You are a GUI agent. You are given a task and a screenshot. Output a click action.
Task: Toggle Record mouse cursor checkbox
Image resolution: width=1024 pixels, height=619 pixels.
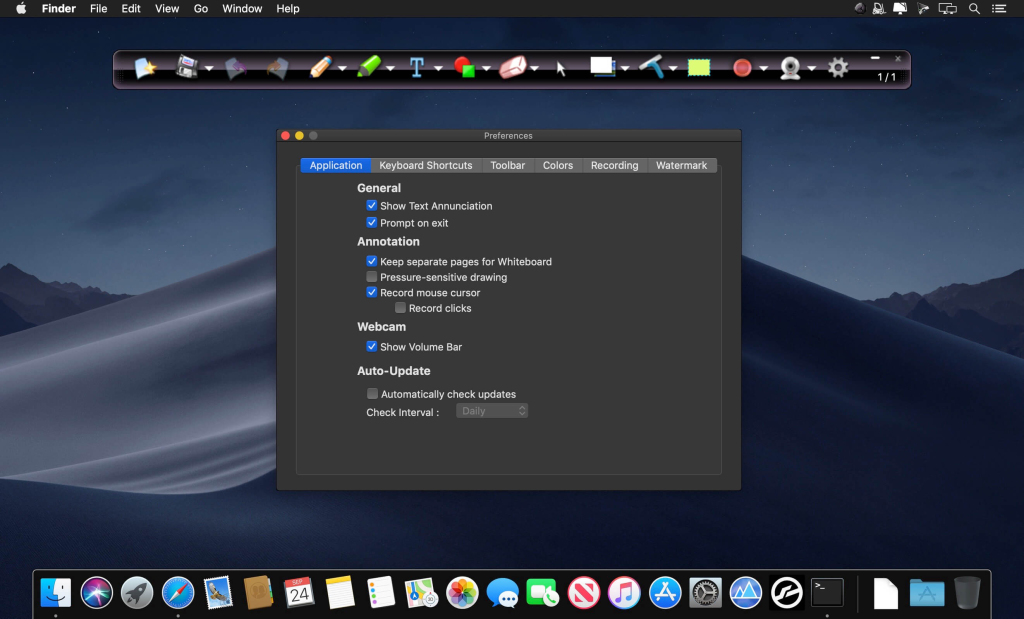372,293
